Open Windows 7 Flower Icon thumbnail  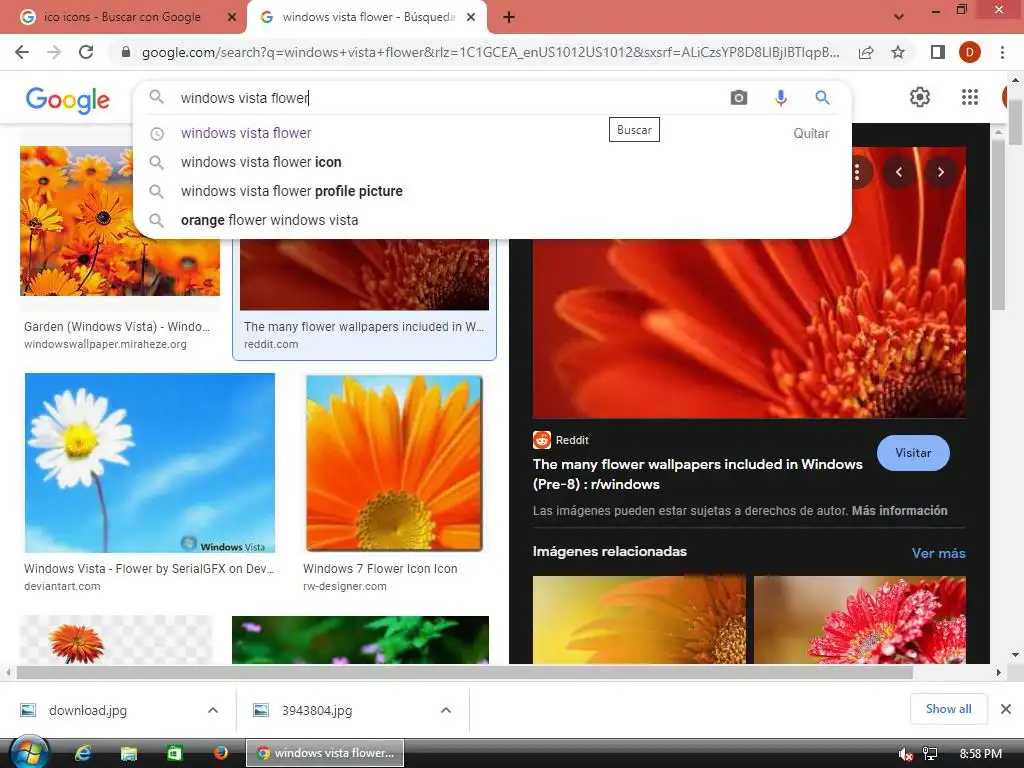click(394, 463)
